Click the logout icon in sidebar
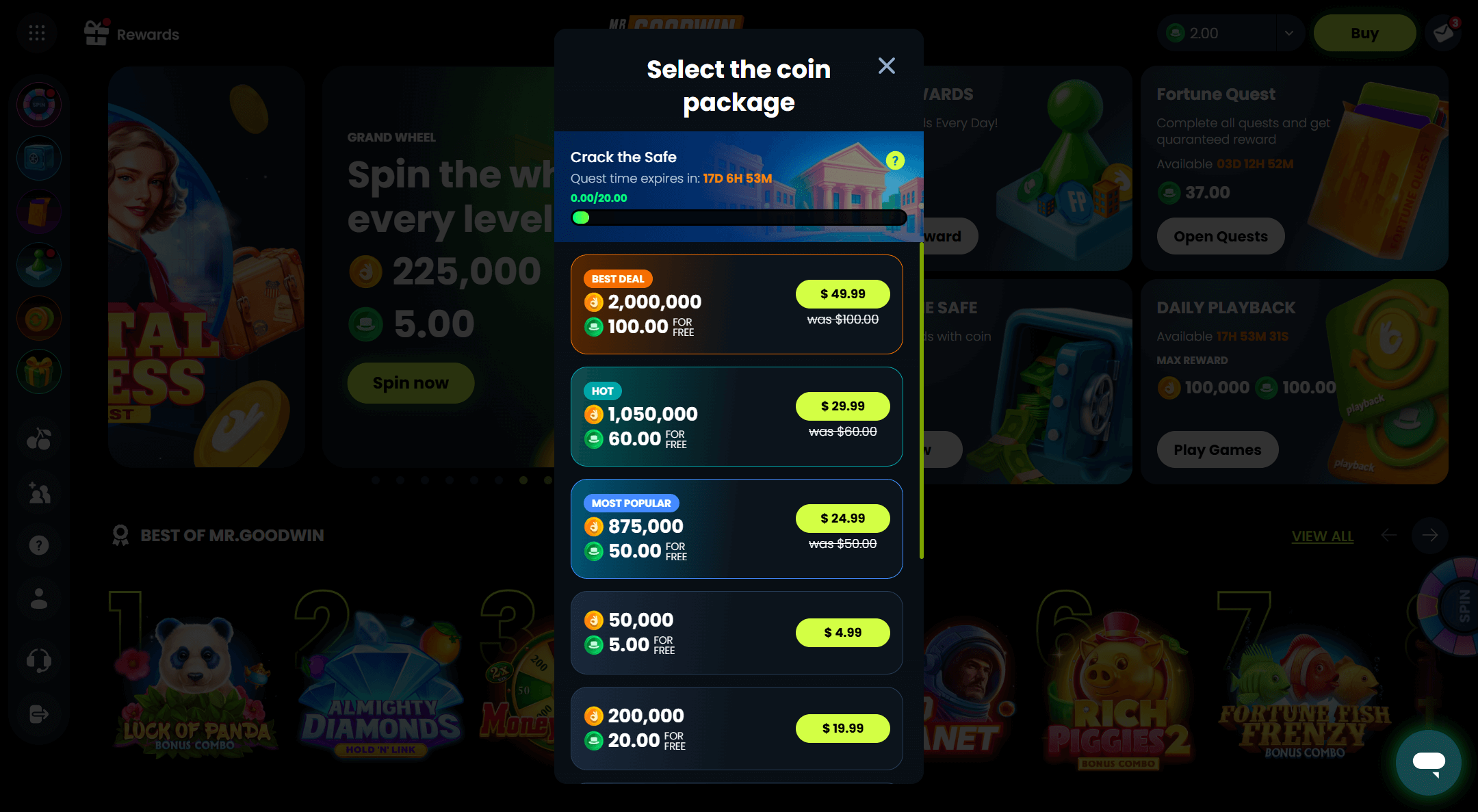 pos(39,714)
